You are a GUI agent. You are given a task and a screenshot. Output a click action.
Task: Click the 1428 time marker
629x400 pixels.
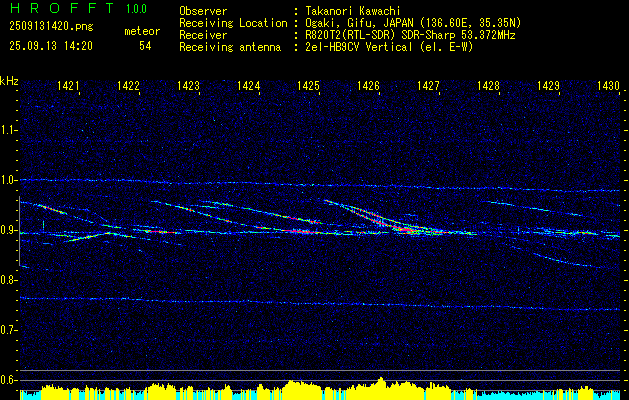[x=489, y=85]
